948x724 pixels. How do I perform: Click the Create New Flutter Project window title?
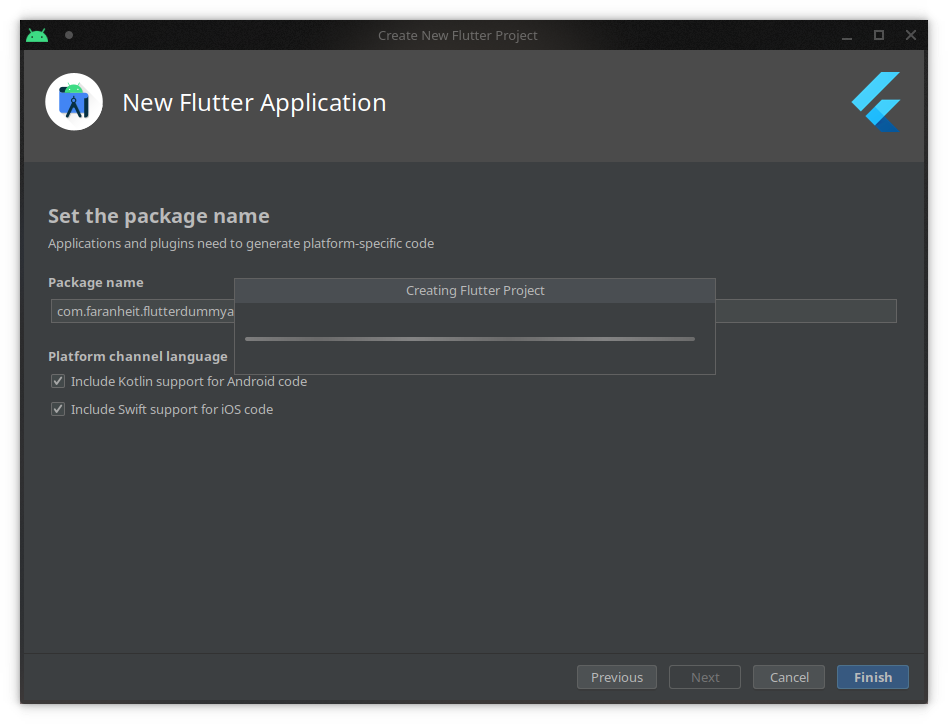458,36
